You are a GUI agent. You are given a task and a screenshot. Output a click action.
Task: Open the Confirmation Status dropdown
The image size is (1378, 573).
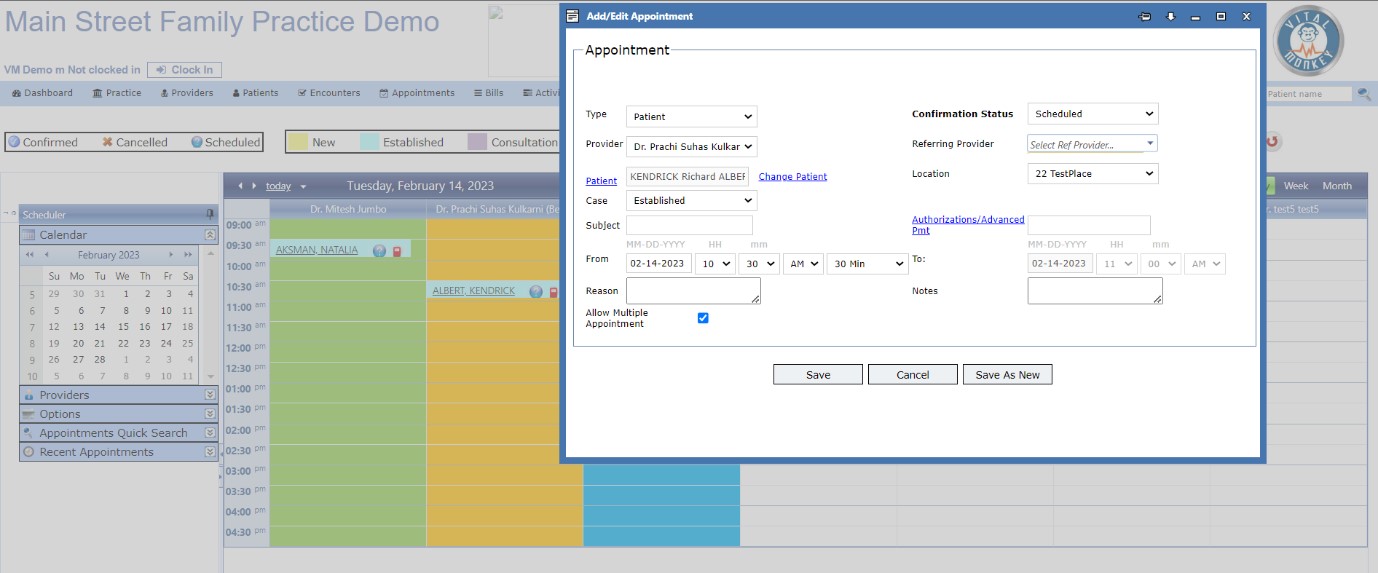coord(1092,114)
